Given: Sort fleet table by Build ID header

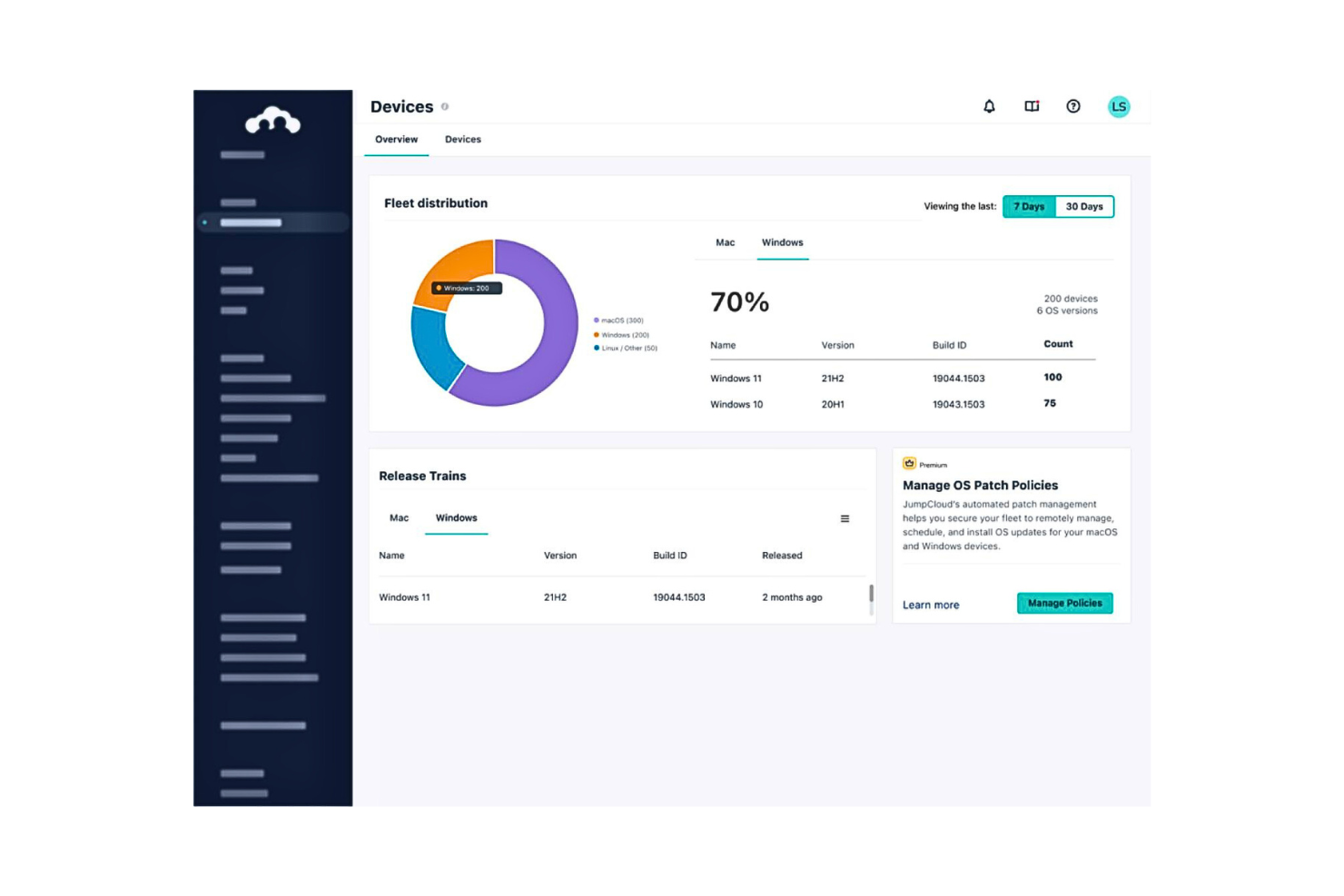Looking at the screenshot, I should point(950,346).
